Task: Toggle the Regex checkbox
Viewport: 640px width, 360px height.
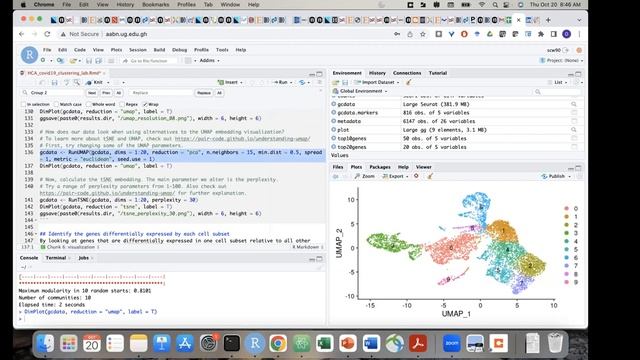Action: pyautogui.click(x=122, y=104)
